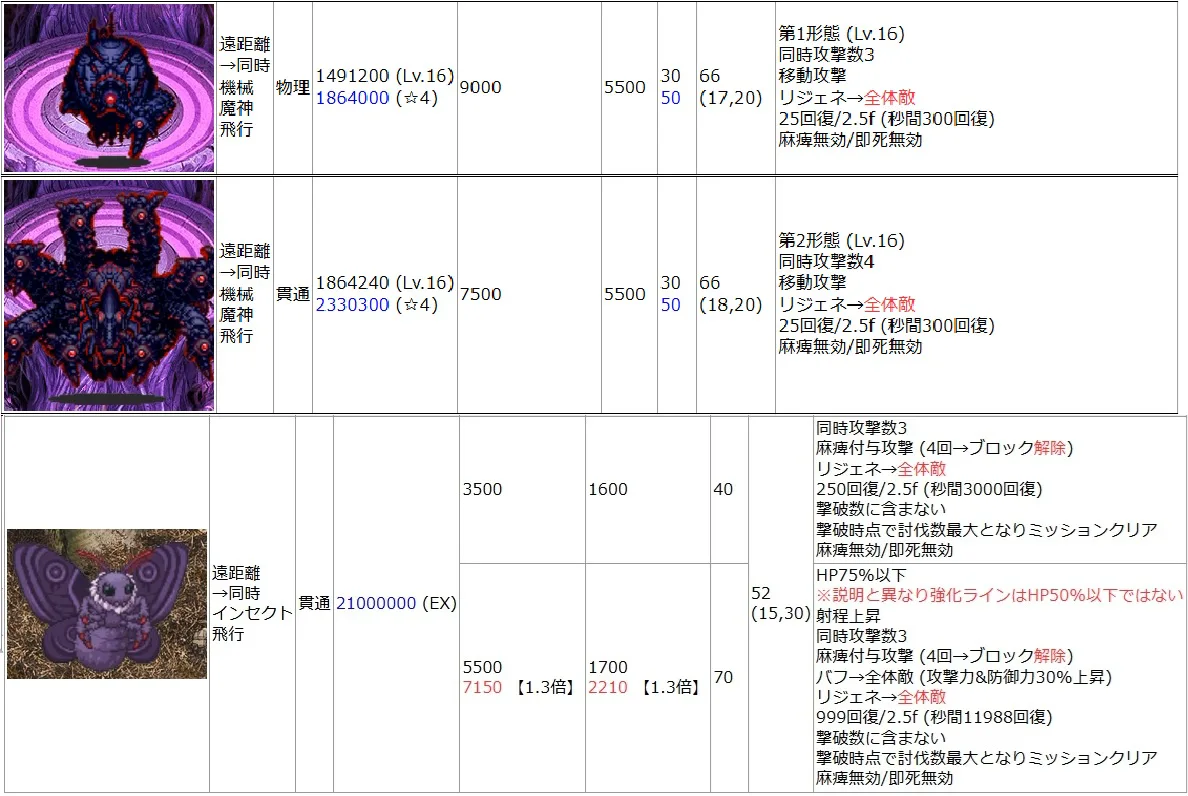Screen dimensions: 1188x796
Task: Select the moth attack value 3500
Action: [483, 489]
